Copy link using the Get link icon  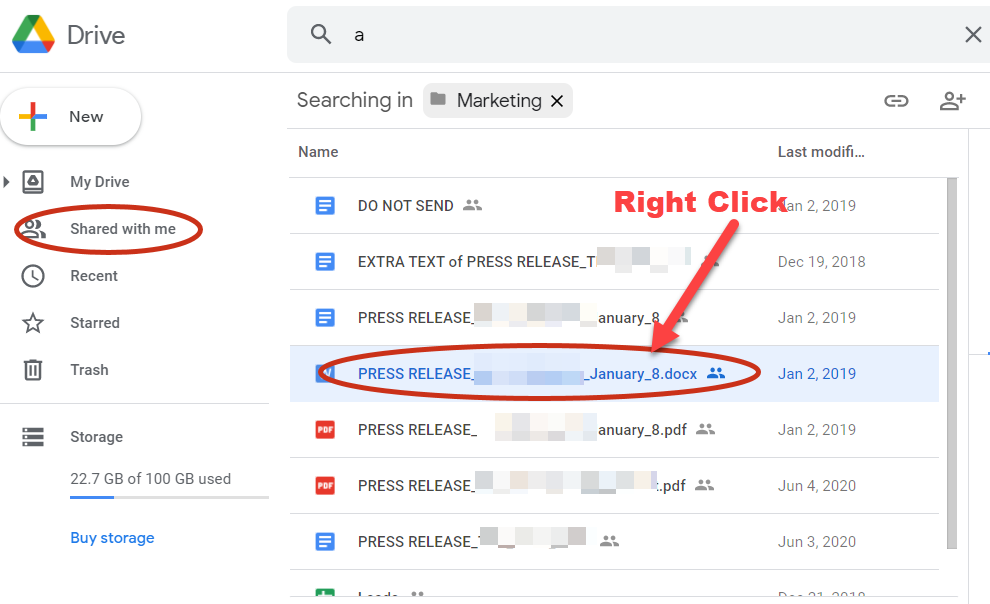point(896,100)
